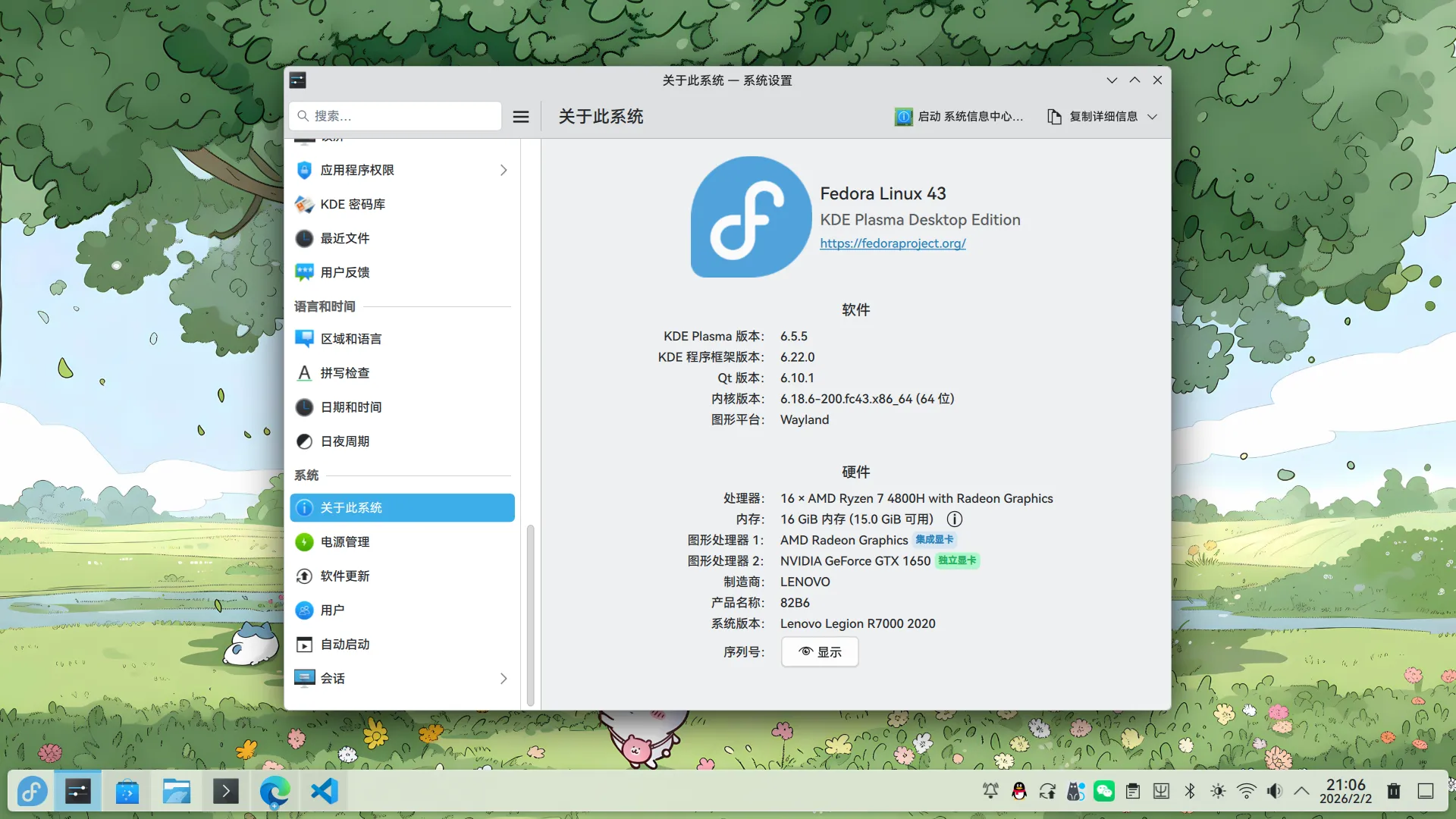Image resolution: width=1456 pixels, height=819 pixels.
Task: Show the serial number with 显示 button
Action: [819, 651]
